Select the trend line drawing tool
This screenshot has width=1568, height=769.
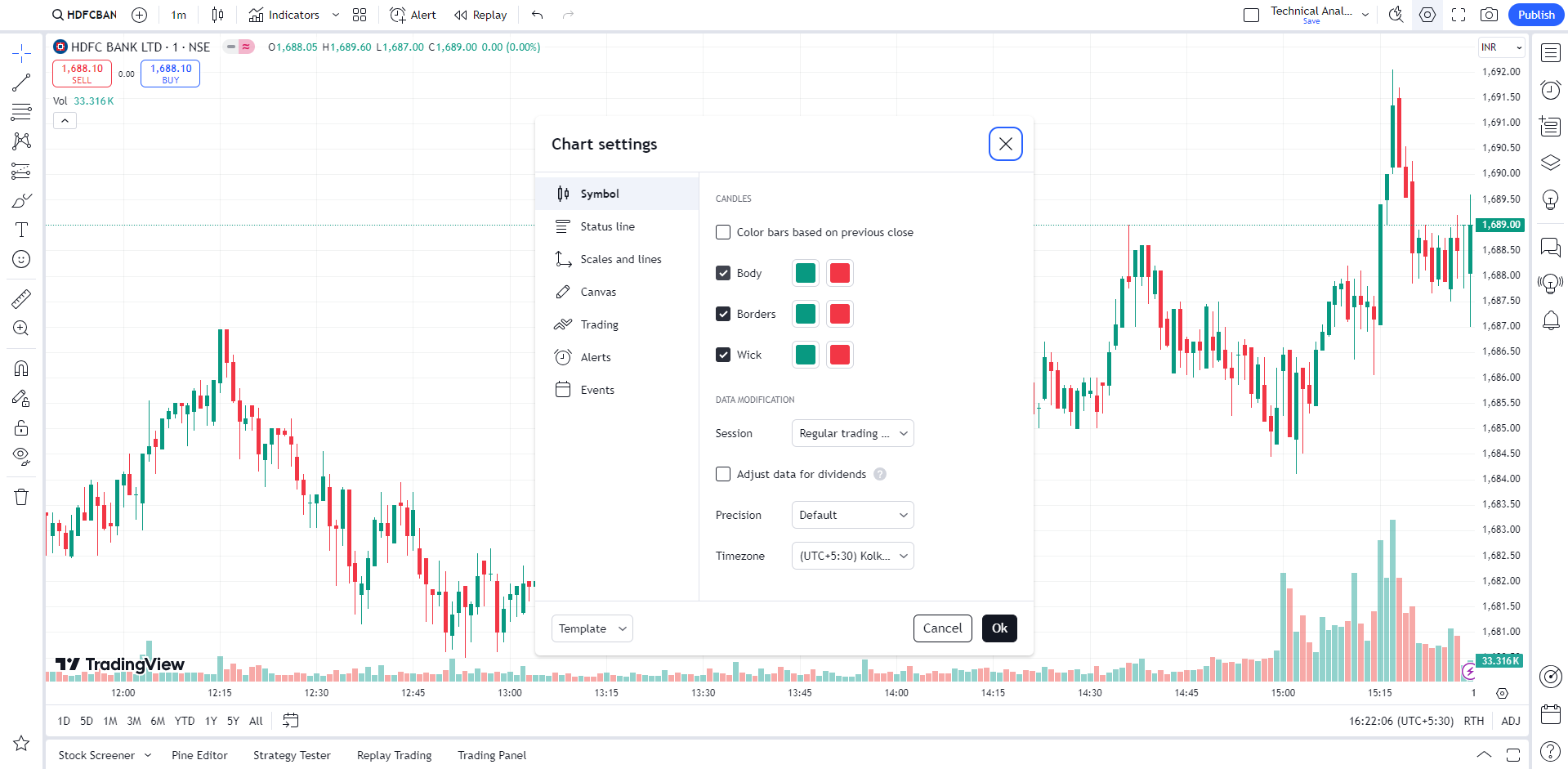21,83
